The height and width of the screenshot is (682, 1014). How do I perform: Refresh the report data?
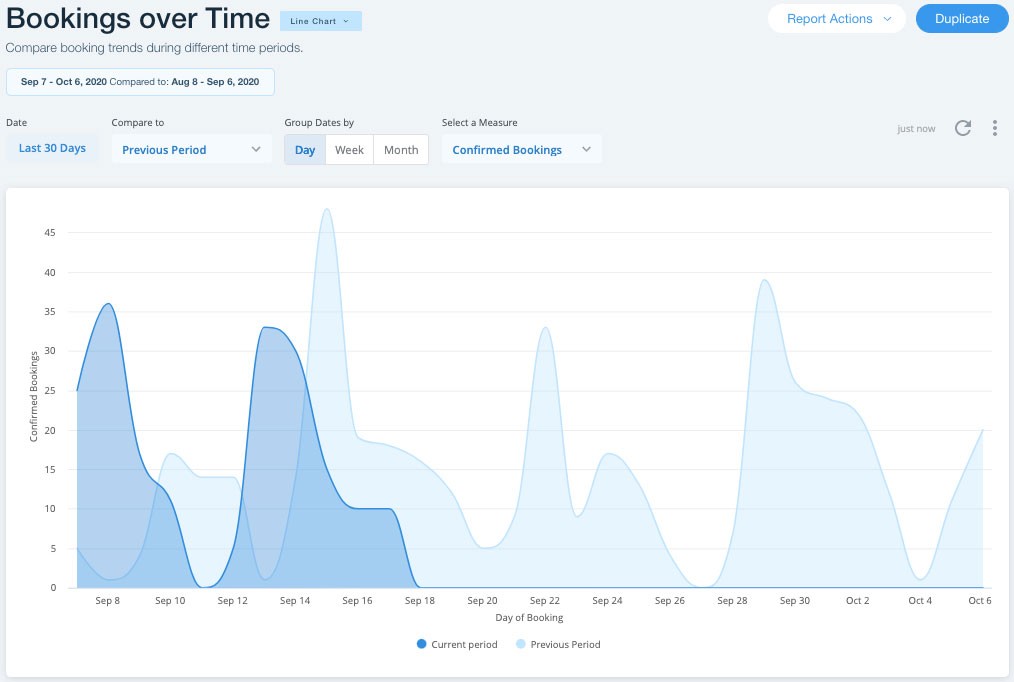(963, 128)
